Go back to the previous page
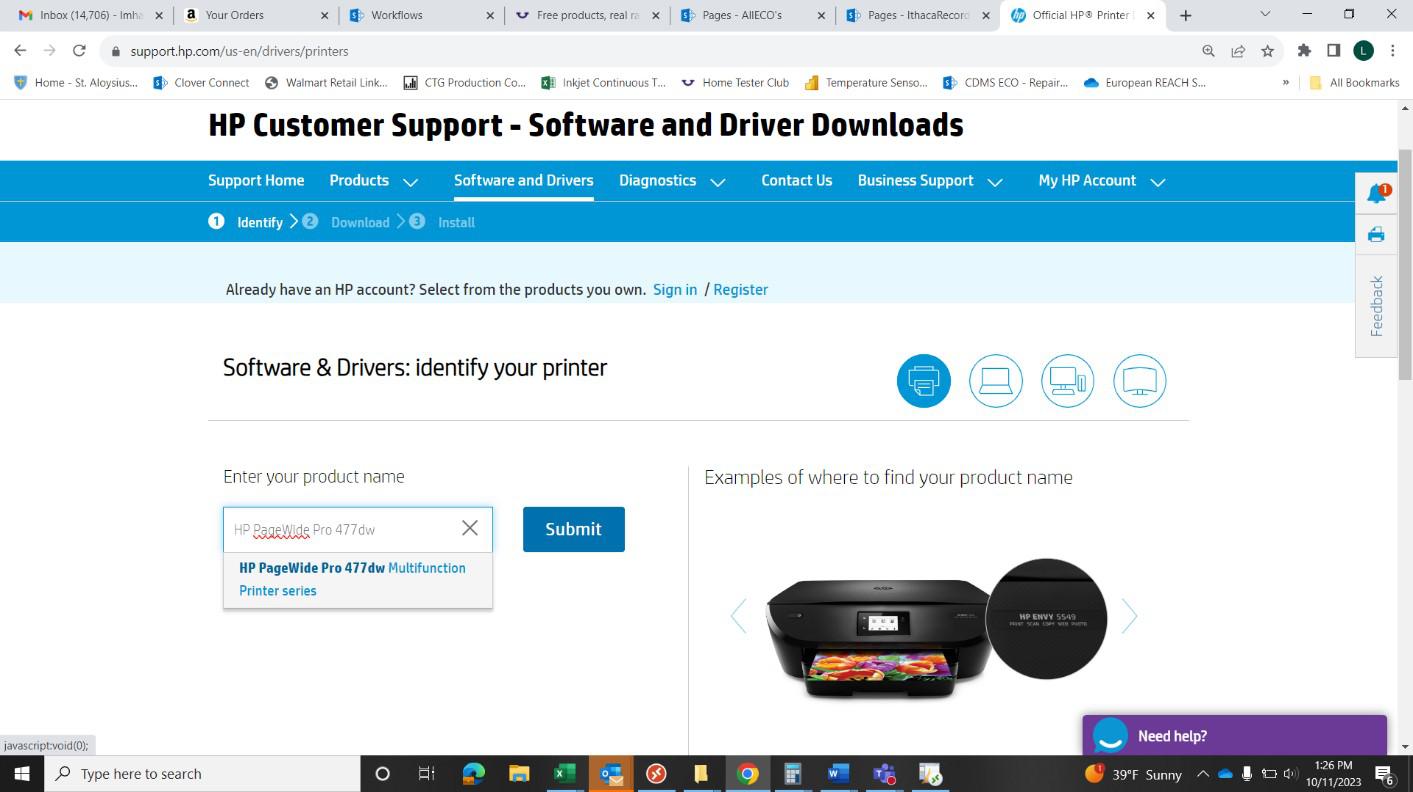1413x792 pixels. pyautogui.click(x=20, y=51)
